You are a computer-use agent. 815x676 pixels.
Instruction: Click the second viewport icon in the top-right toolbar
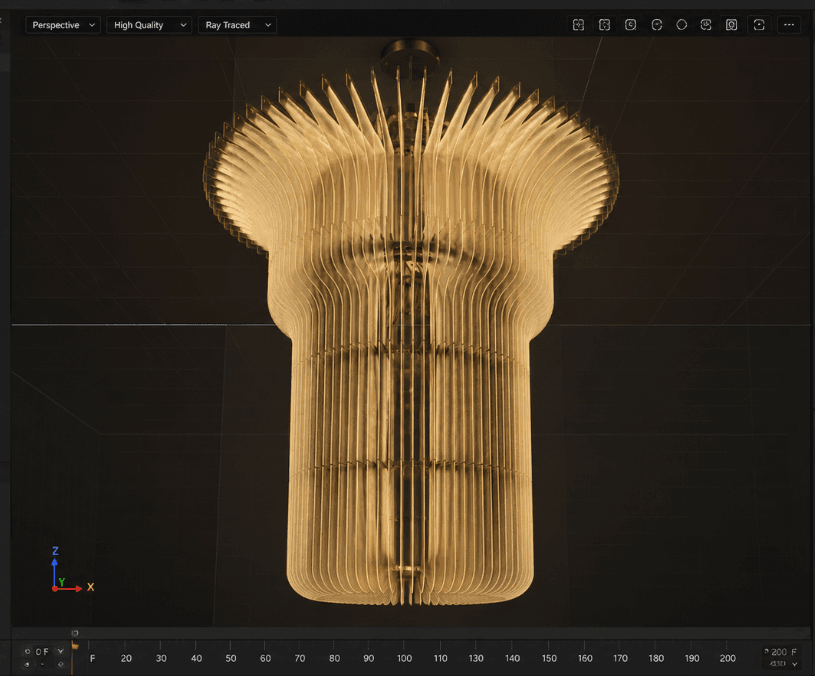click(604, 25)
